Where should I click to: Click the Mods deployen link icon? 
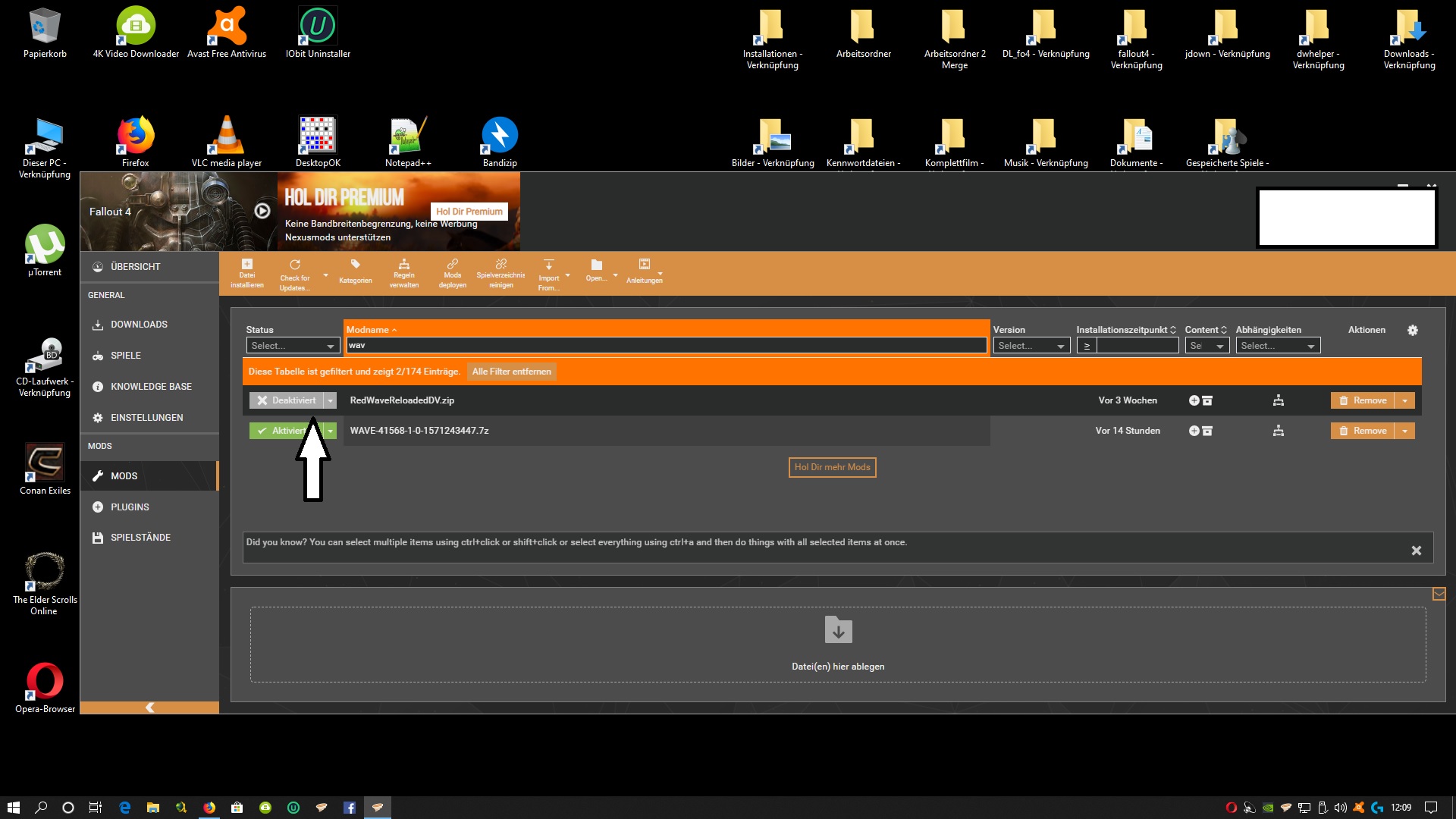[452, 265]
